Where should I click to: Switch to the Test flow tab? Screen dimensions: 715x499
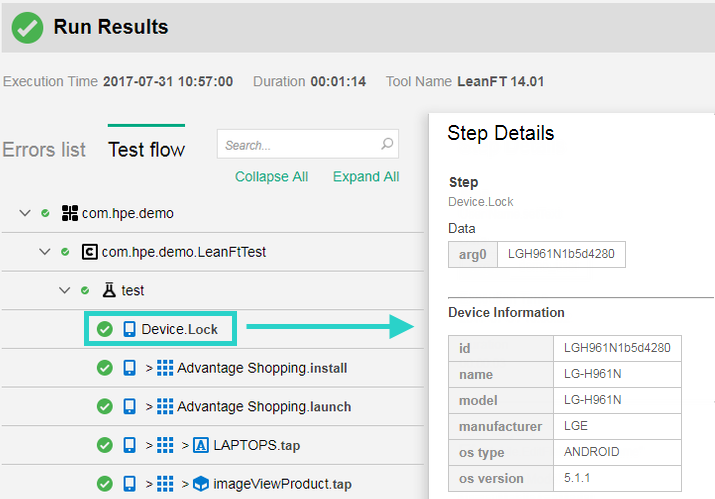coord(146,150)
